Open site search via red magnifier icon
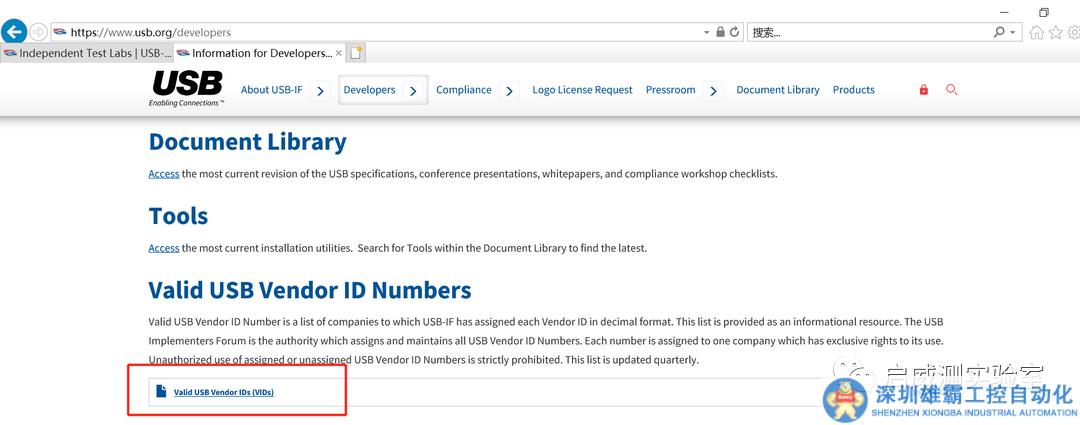The image size is (1080, 425). (951, 90)
